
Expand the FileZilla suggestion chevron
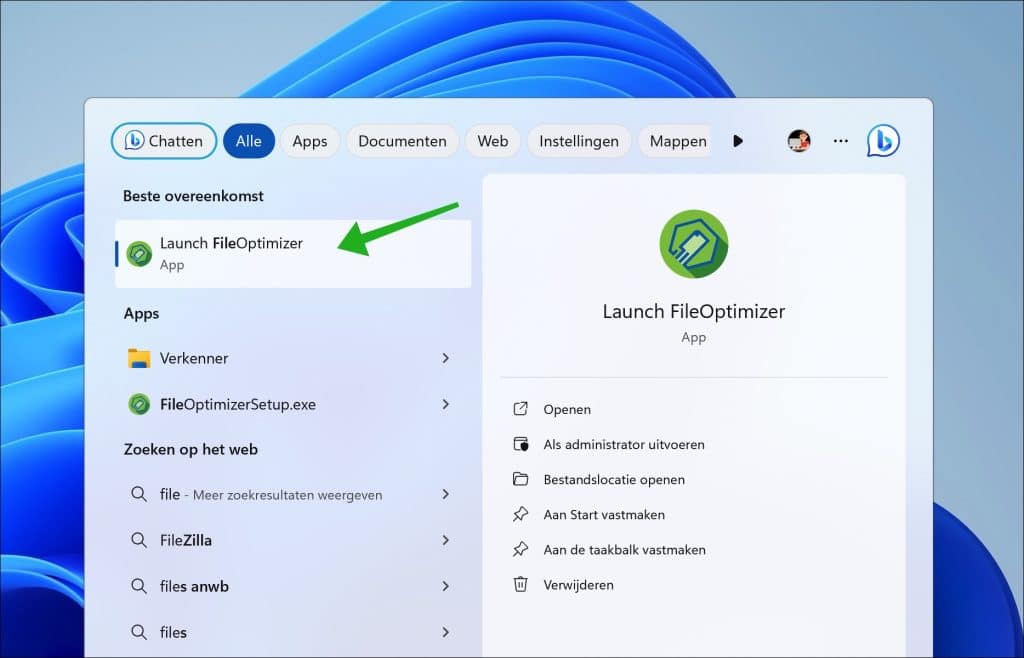(x=445, y=540)
